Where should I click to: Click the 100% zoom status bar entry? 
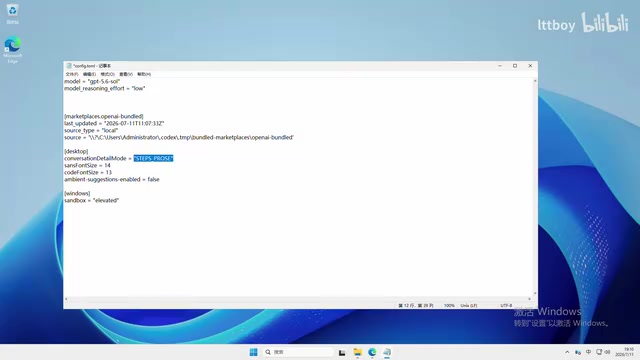[x=449, y=305]
